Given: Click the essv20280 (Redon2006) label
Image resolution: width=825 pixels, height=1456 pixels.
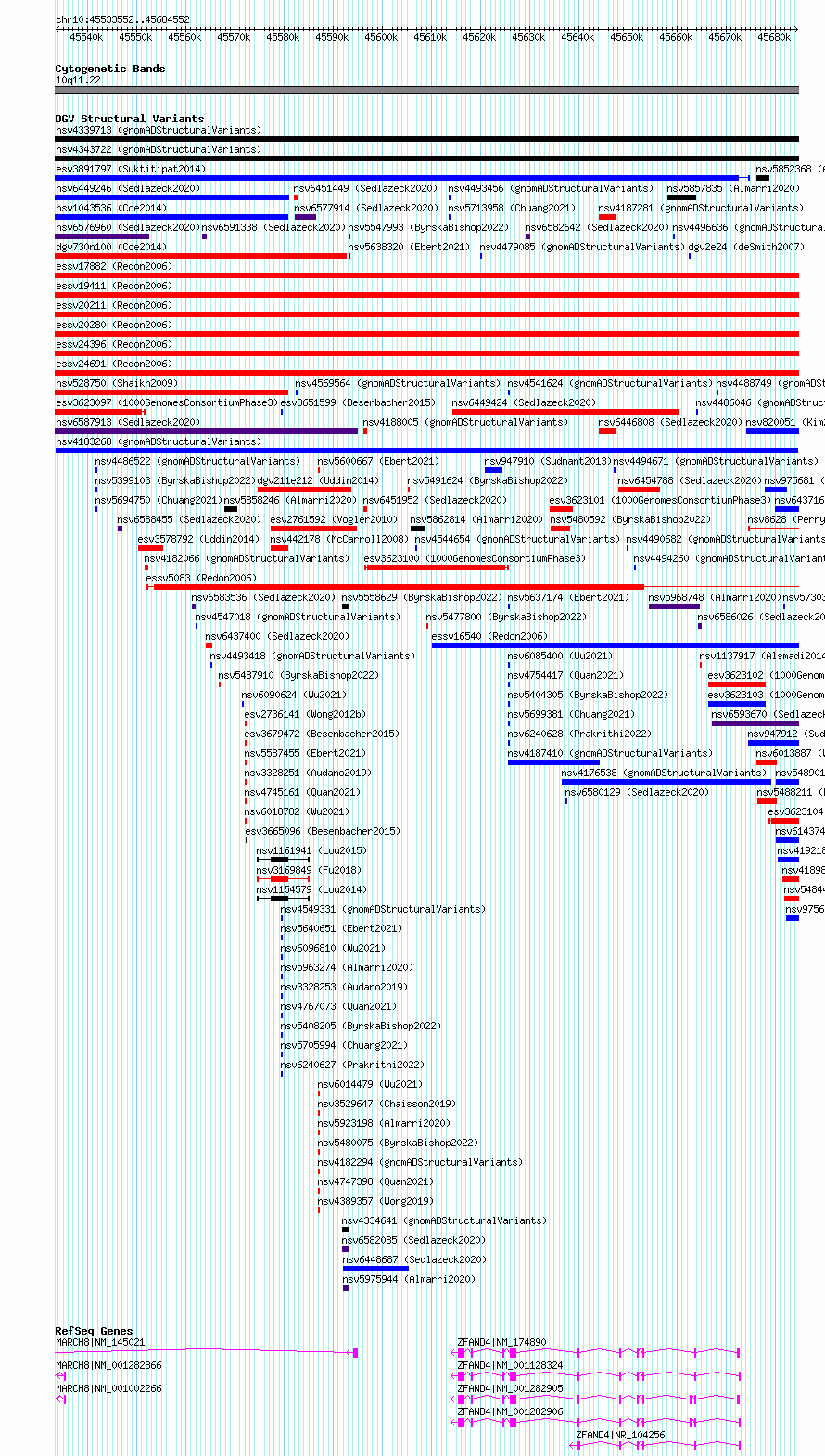Looking at the screenshot, I should click(114, 325).
